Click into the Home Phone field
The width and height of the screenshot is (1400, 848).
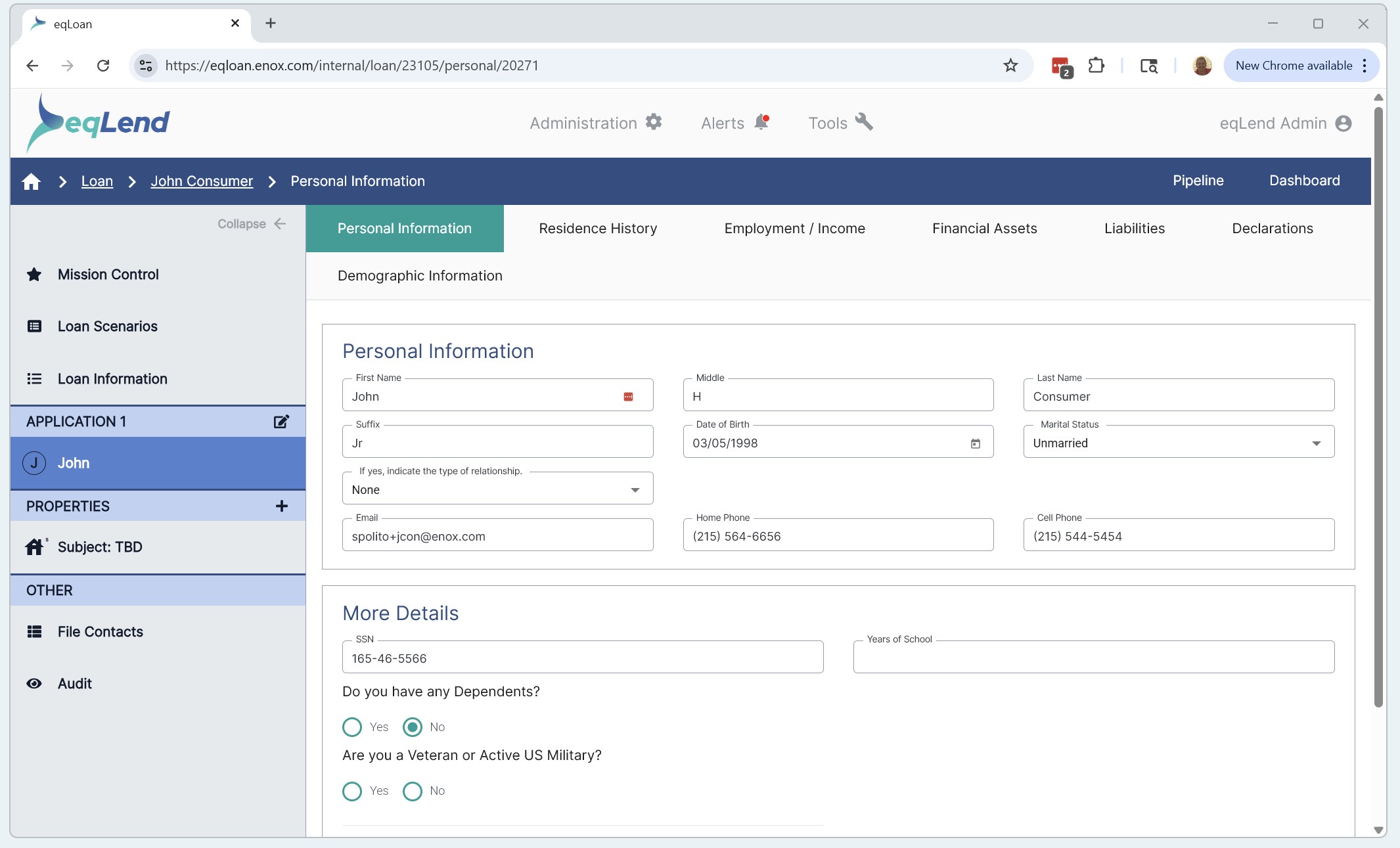tap(838, 535)
